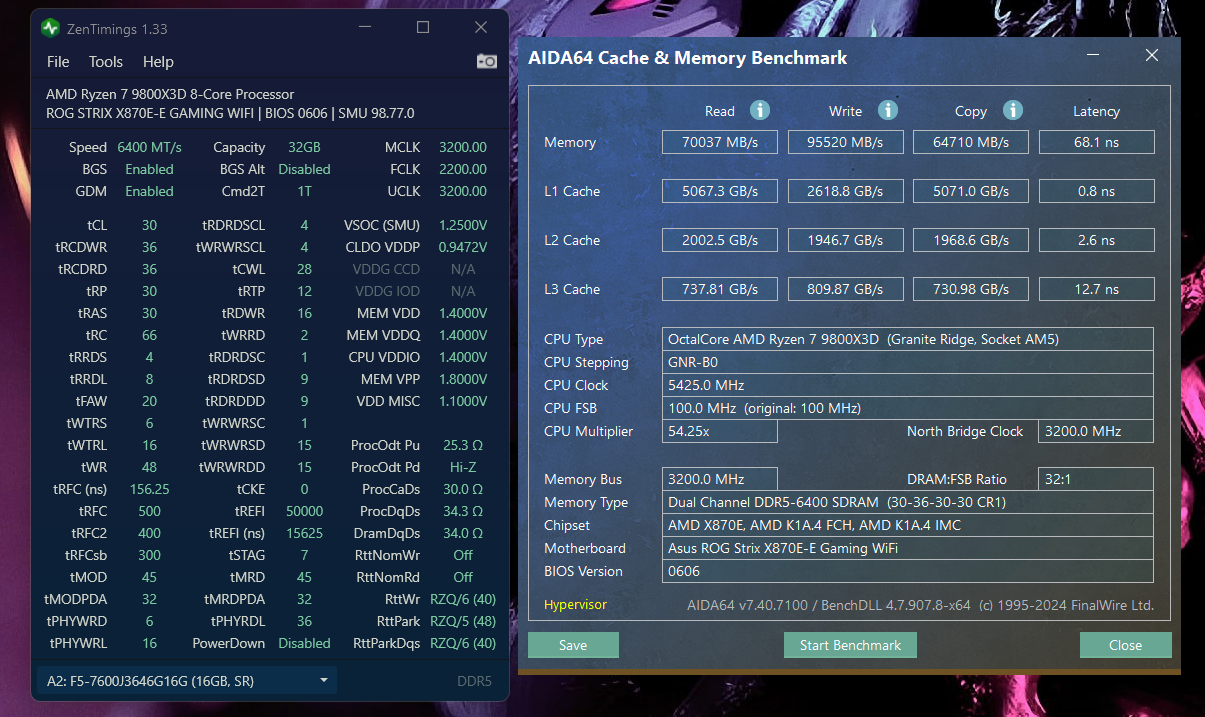Click tREFI value 50000
The image size is (1205, 717).
click(304, 511)
